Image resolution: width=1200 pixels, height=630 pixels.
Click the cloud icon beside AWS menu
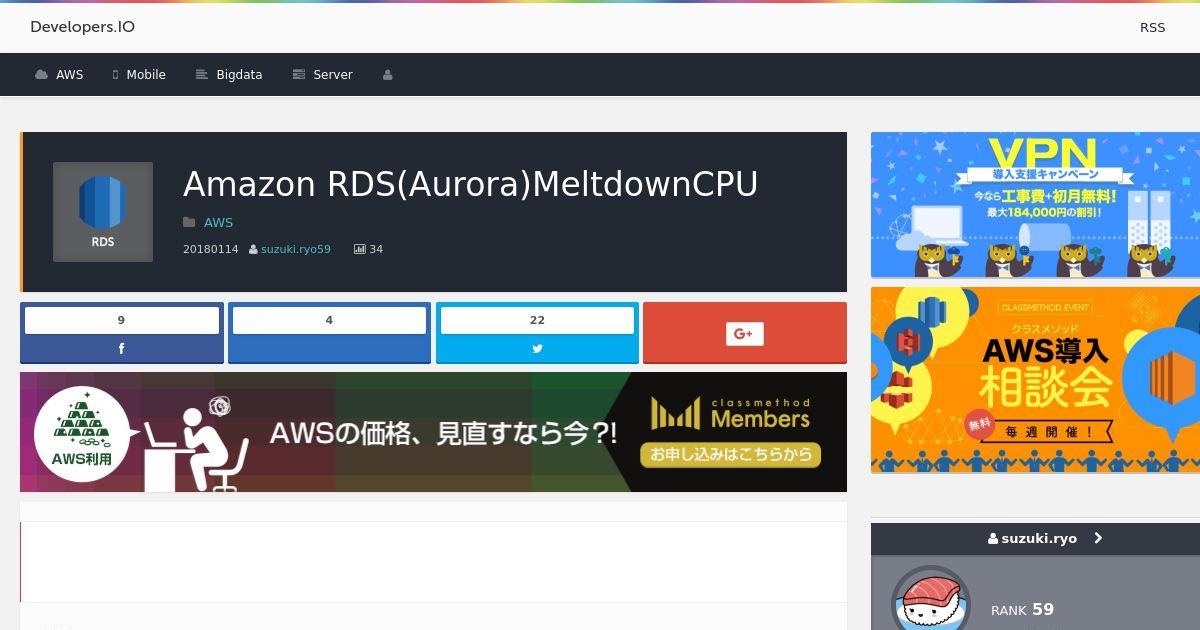pyautogui.click(x=41, y=75)
